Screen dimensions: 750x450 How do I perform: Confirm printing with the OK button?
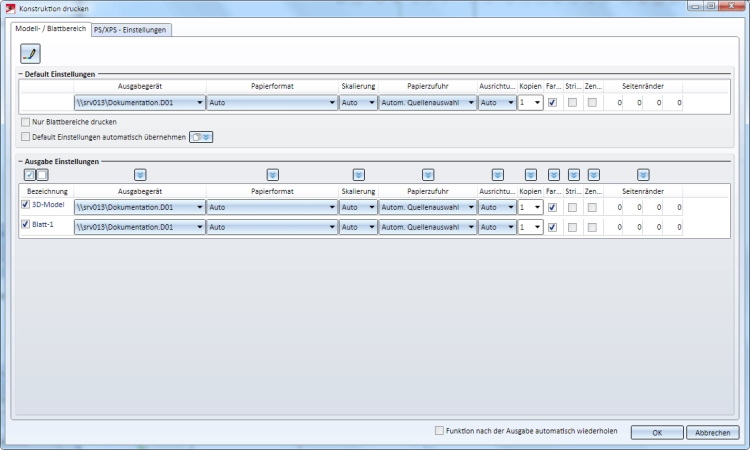[x=657, y=432]
